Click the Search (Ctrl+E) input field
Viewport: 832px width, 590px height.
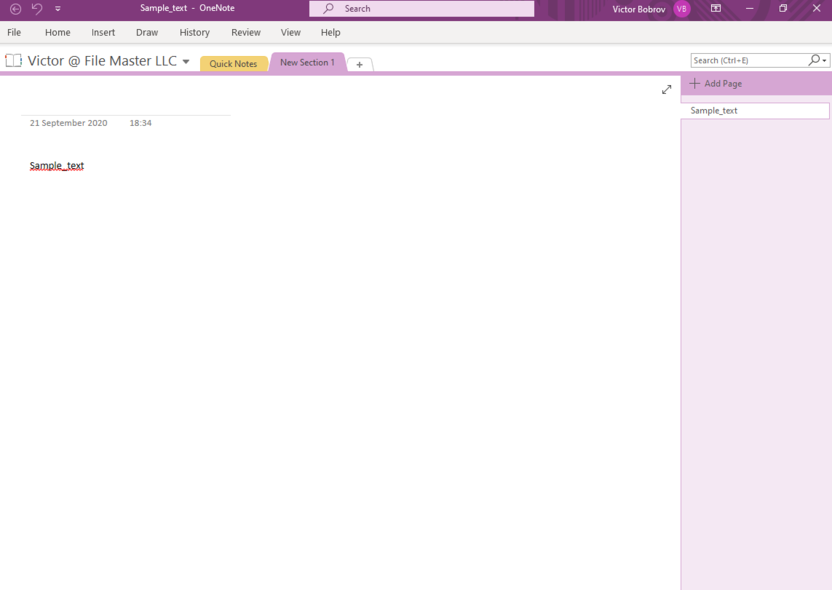(748, 61)
